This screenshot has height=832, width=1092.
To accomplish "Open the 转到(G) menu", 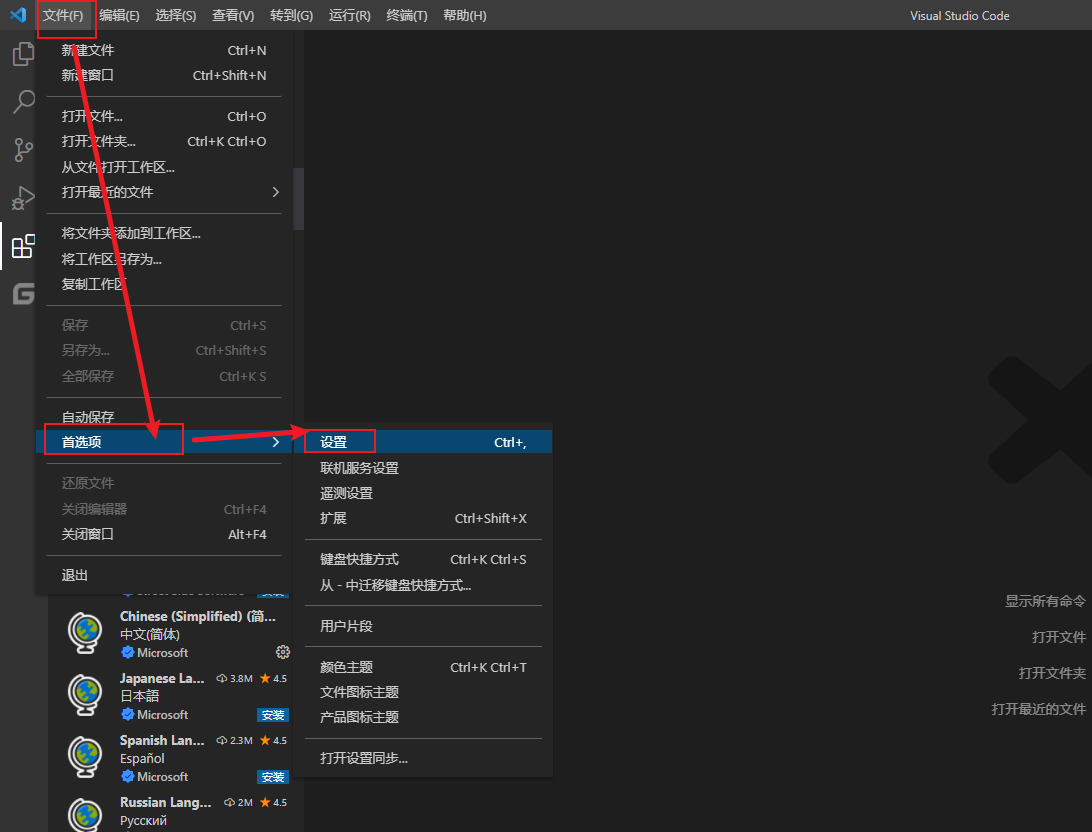I will pyautogui.click(x=291, y=15).
